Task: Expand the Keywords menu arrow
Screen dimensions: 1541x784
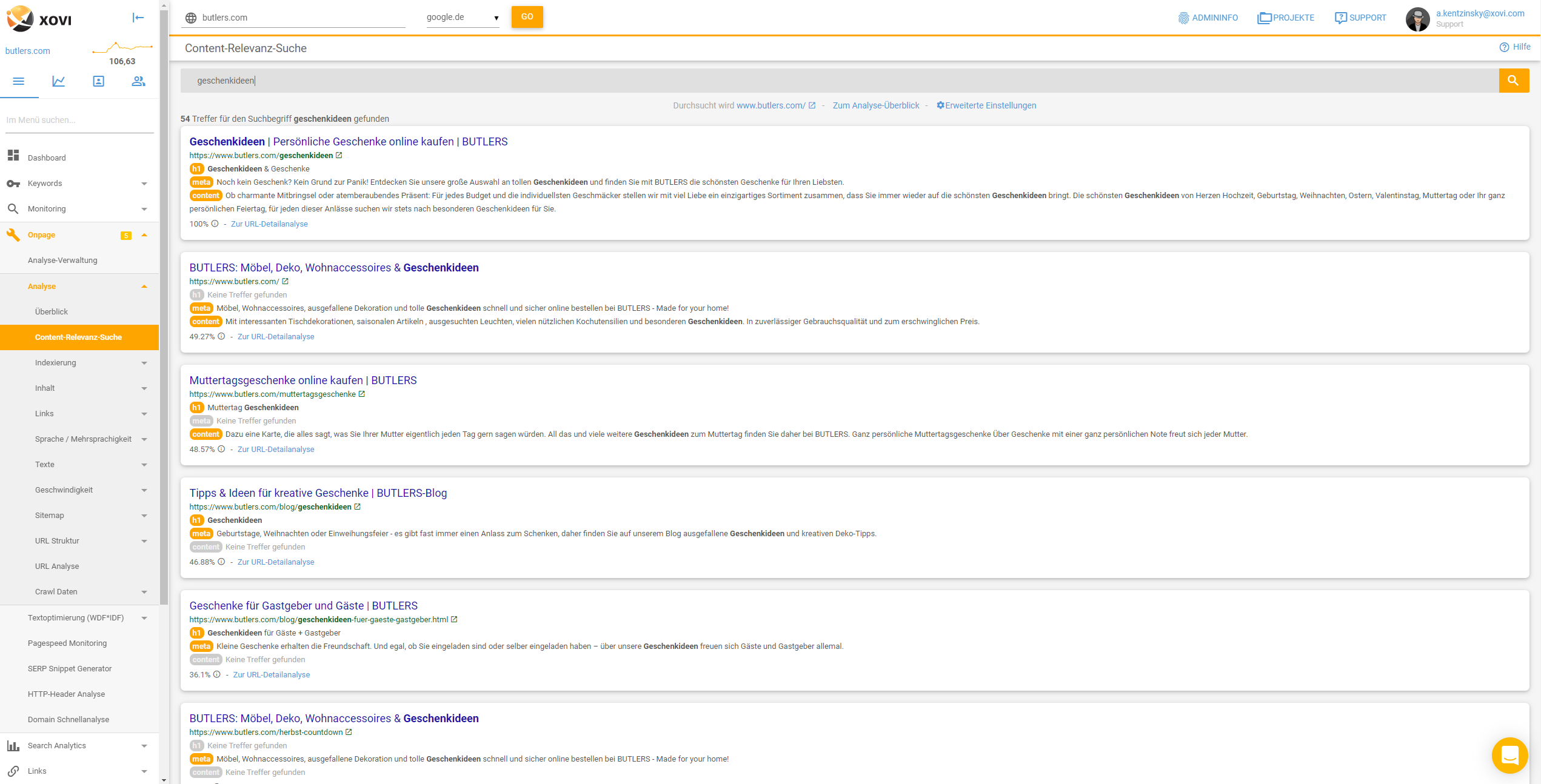Action: pos(144,184)
